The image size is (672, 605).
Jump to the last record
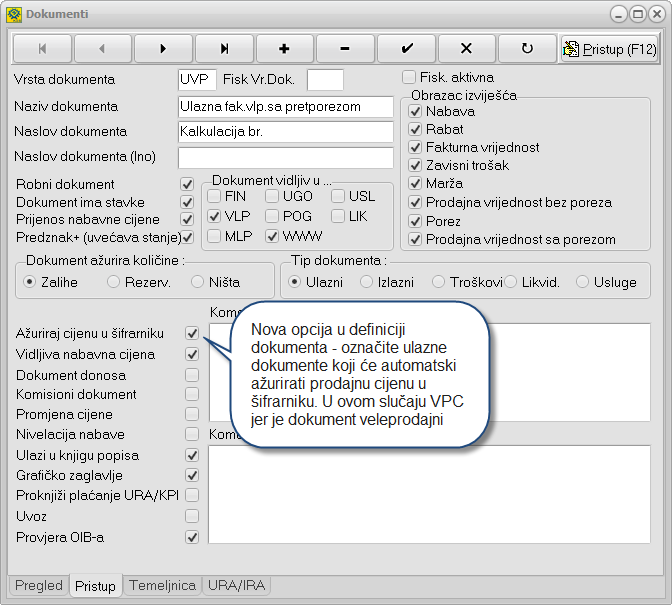click(224, 48)
